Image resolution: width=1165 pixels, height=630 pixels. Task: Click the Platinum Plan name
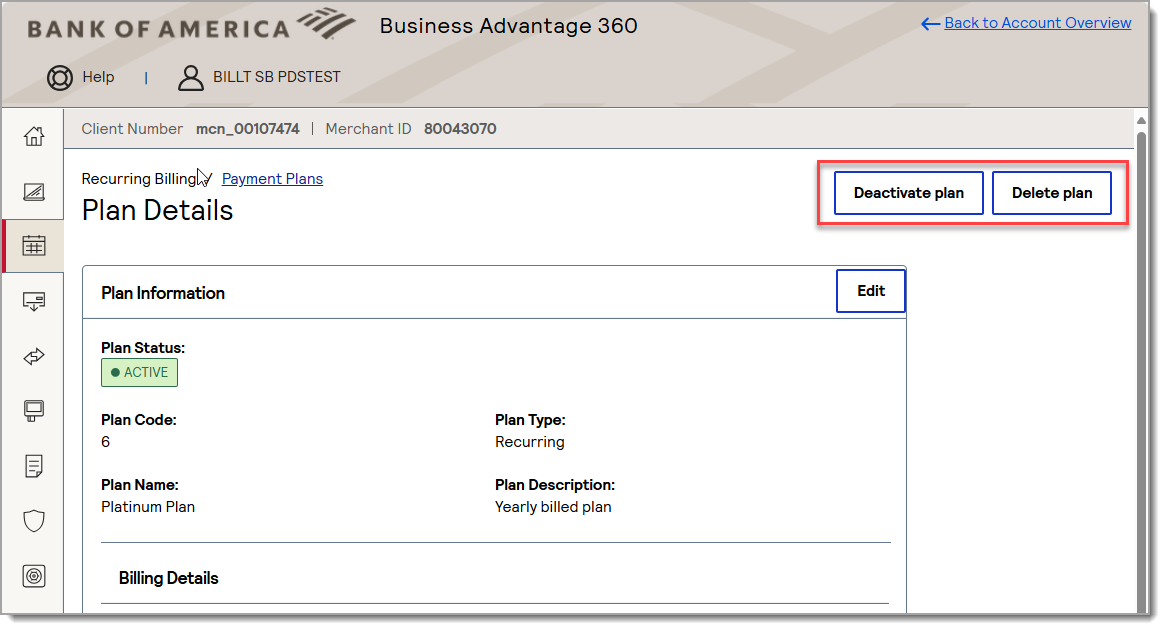(x=148, y=507)
